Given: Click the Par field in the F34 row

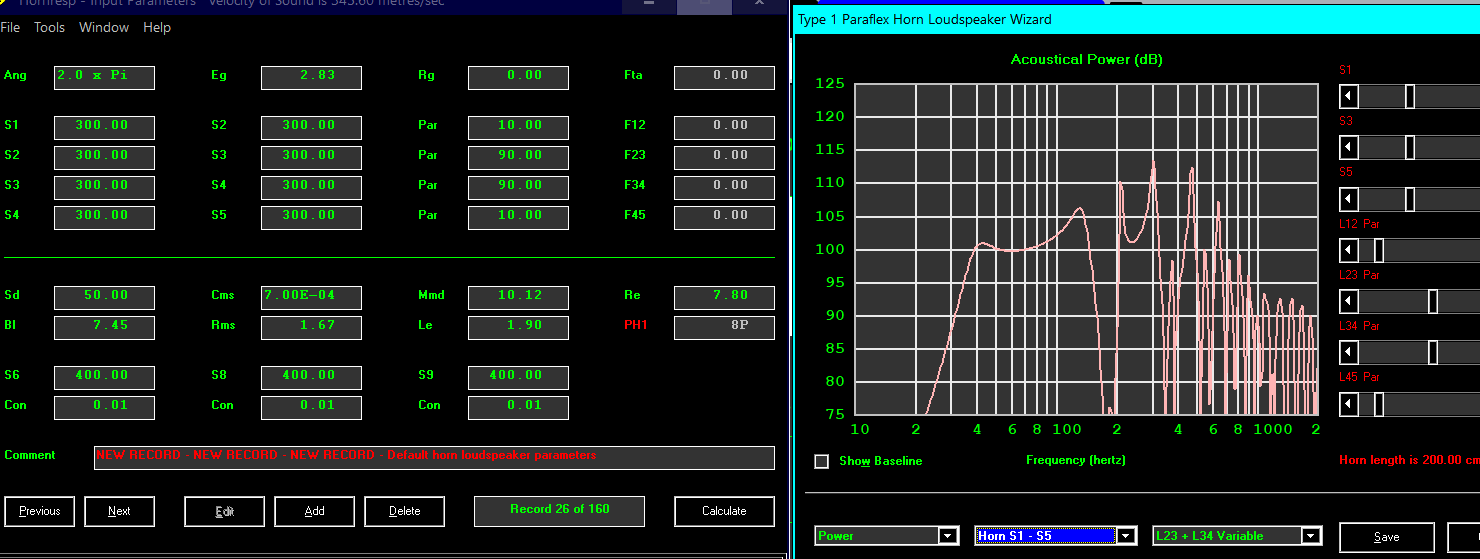Looking at the screenshot, I should click(518, 187).
